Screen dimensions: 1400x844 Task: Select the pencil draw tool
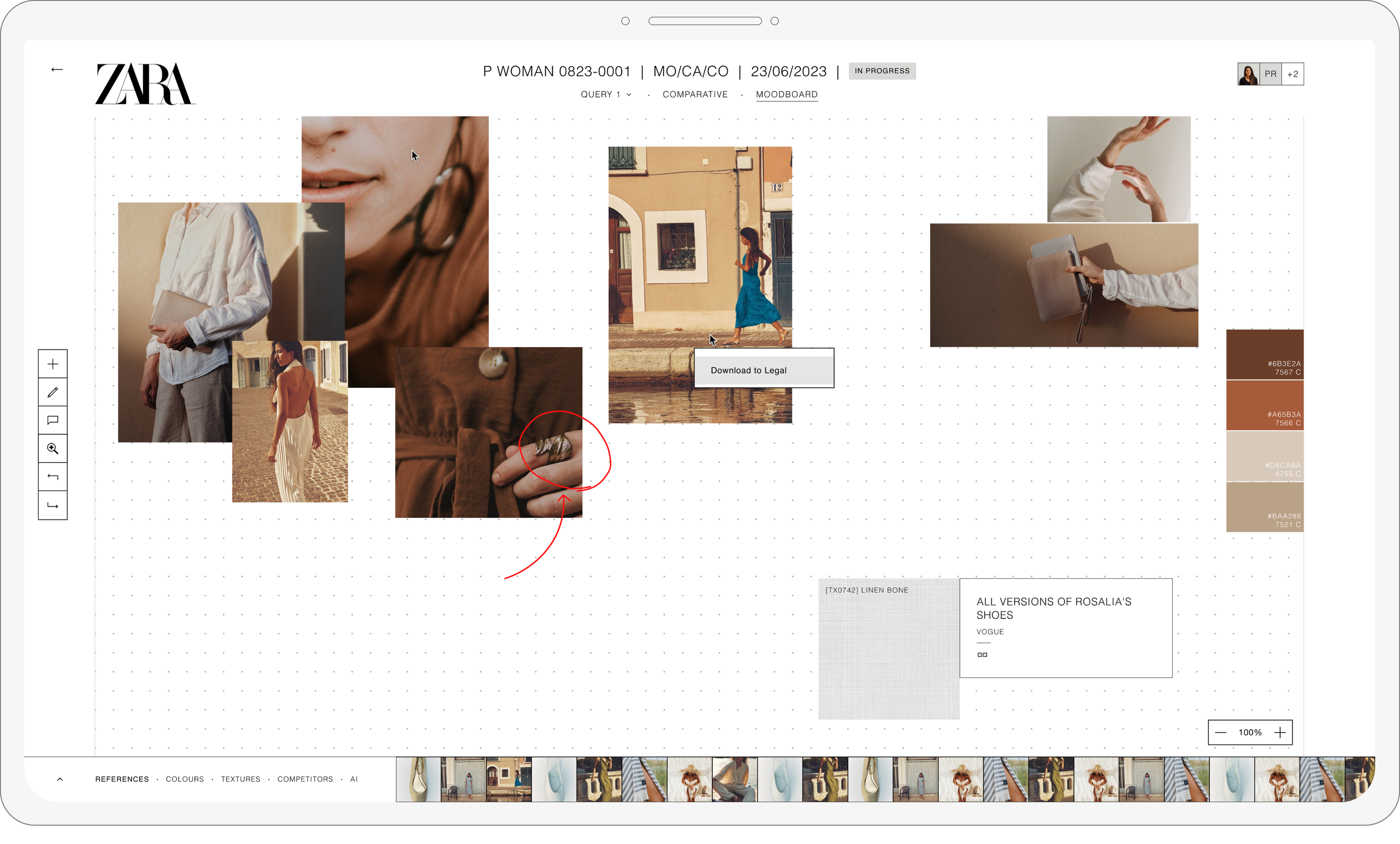pyautogui.click(x=53, y=392)
